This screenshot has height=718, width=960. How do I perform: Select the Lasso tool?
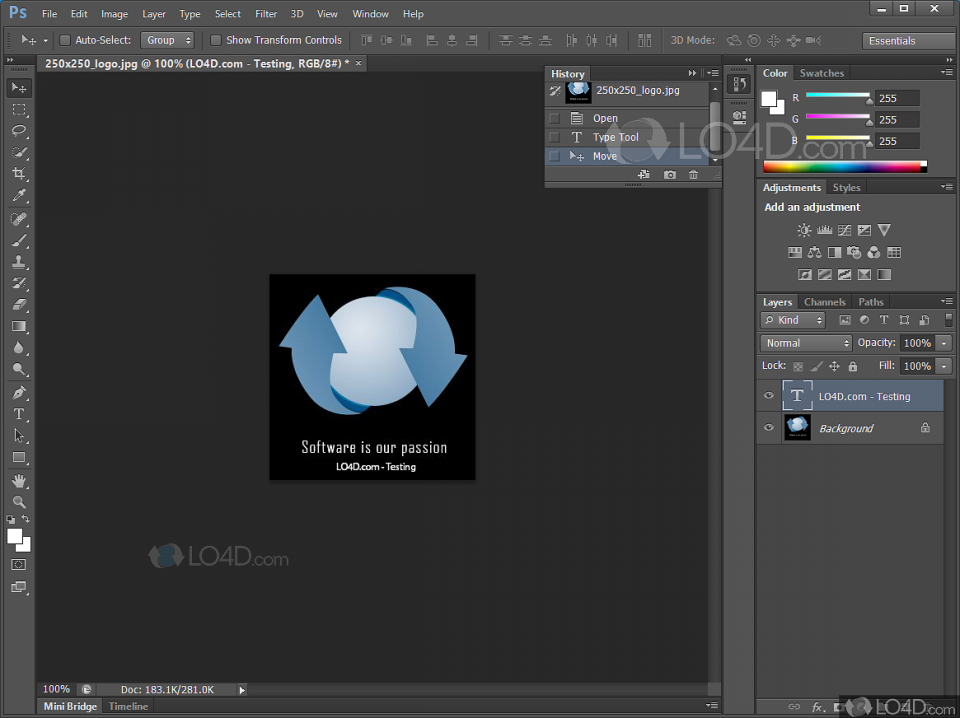click(x=19, y=130)
